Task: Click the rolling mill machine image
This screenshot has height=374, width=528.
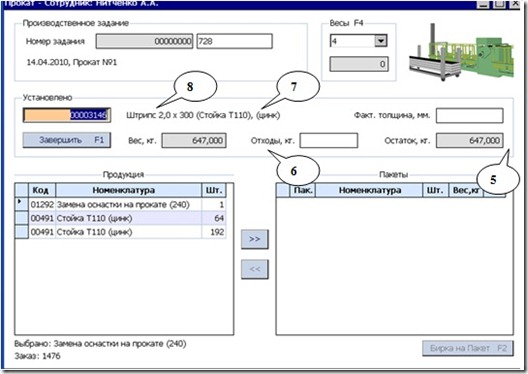Action: coord(461,52)
